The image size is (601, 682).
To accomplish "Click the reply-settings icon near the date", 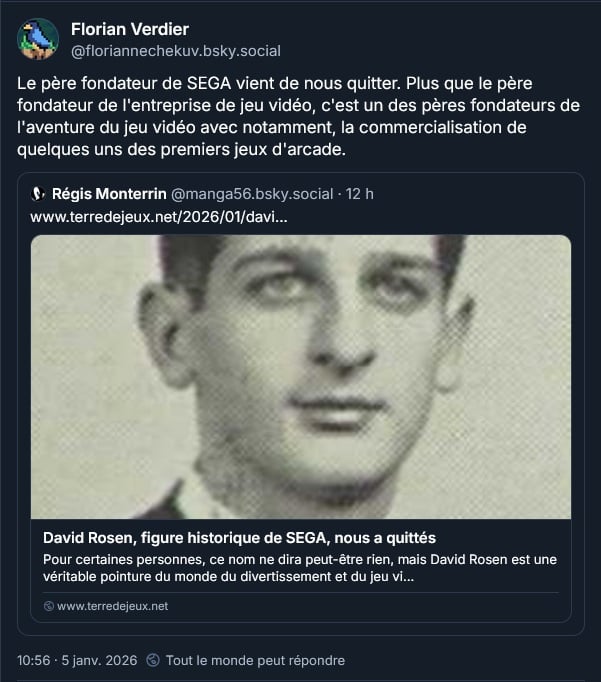I will [x=153, y=660].
